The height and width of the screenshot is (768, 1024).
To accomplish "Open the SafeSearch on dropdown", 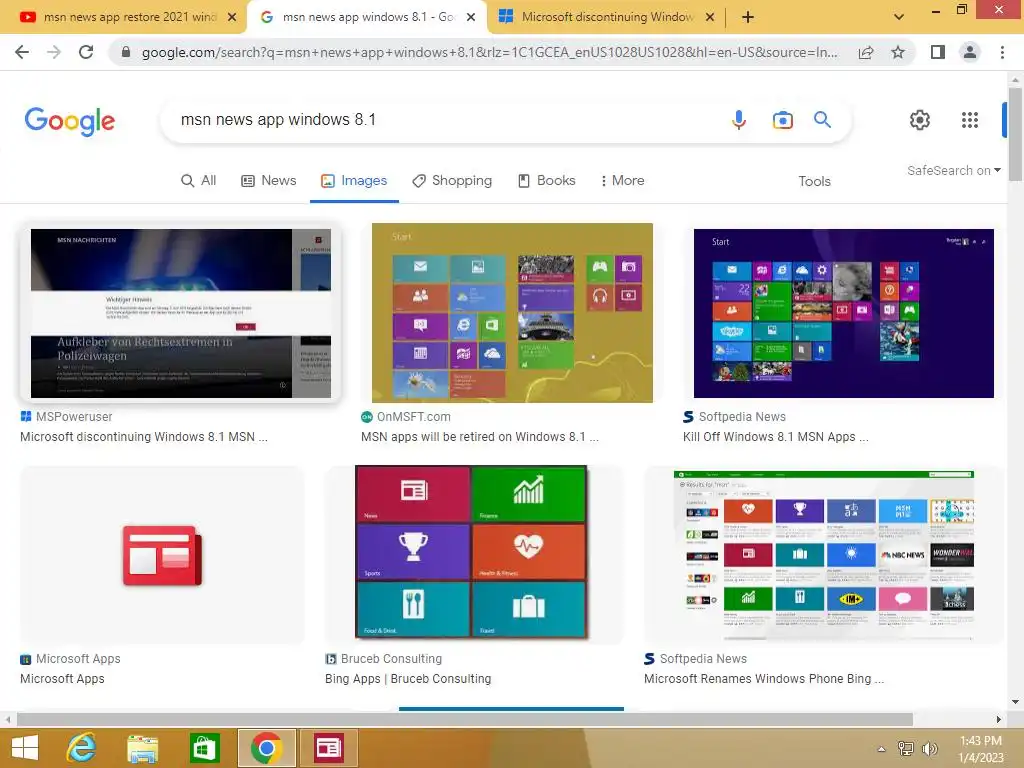I will point(953,170).
